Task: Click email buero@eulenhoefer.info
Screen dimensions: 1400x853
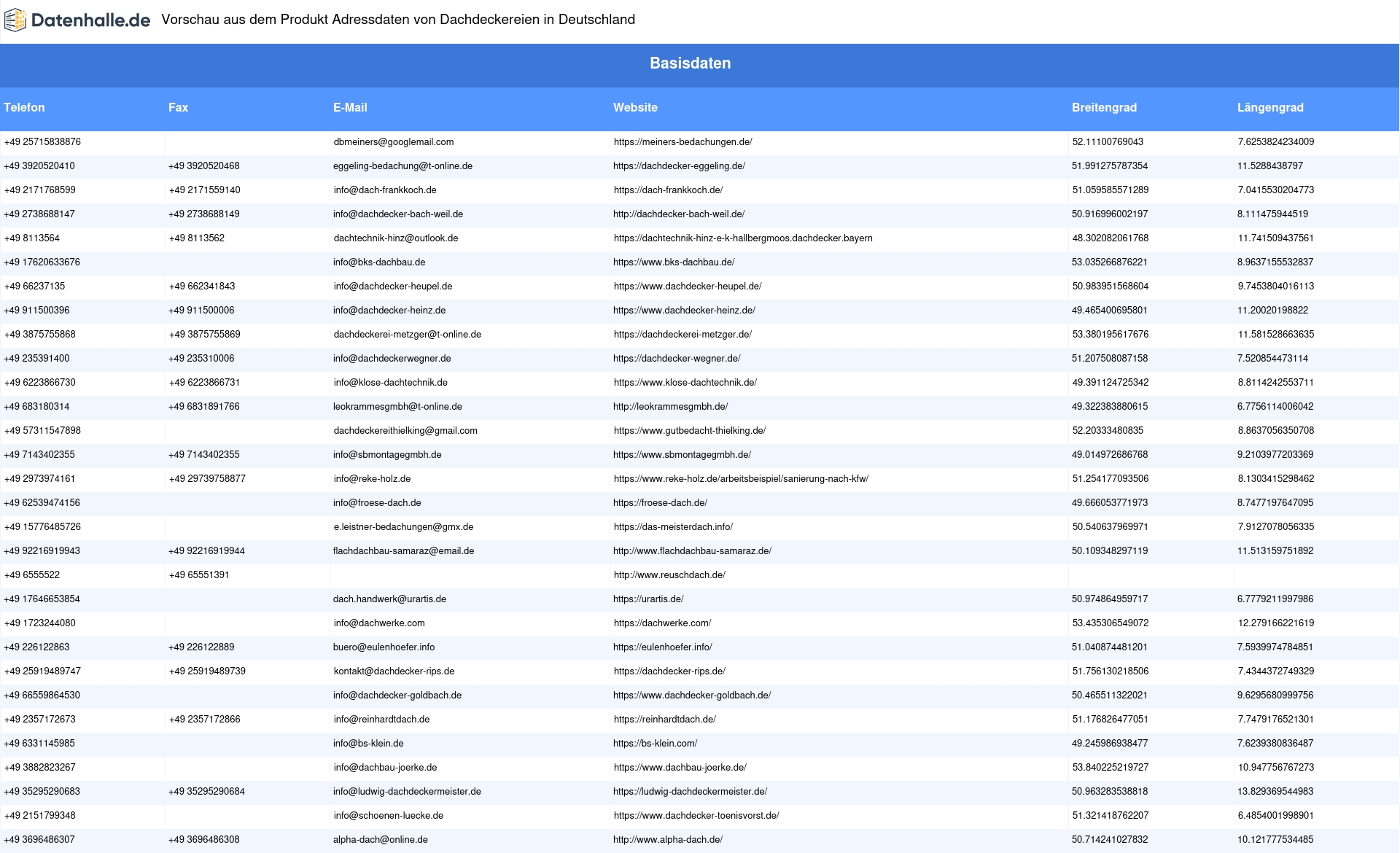Action: pyautogui.click(x=384, y=647)
